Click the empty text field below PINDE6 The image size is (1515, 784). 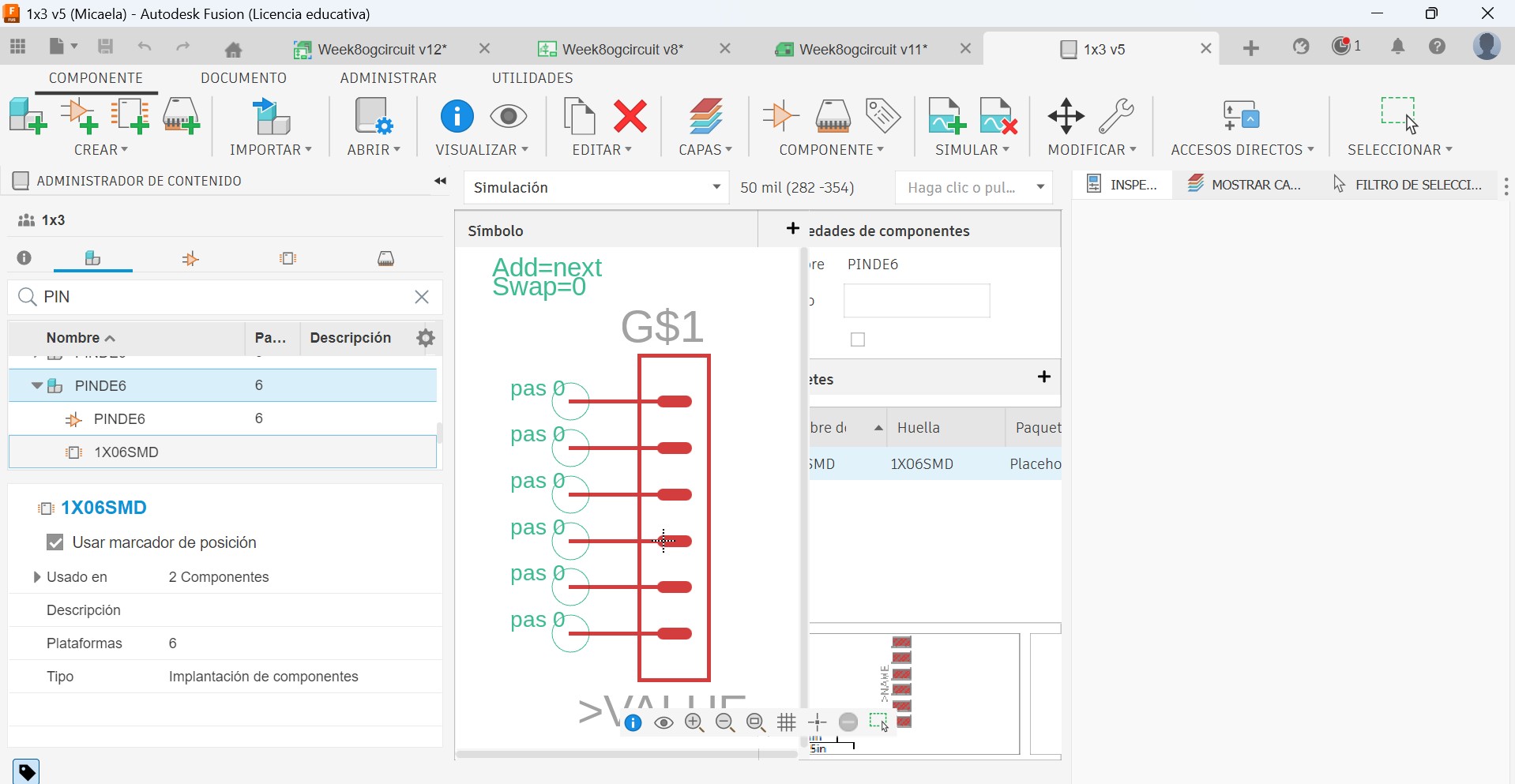tap(917, 301)
